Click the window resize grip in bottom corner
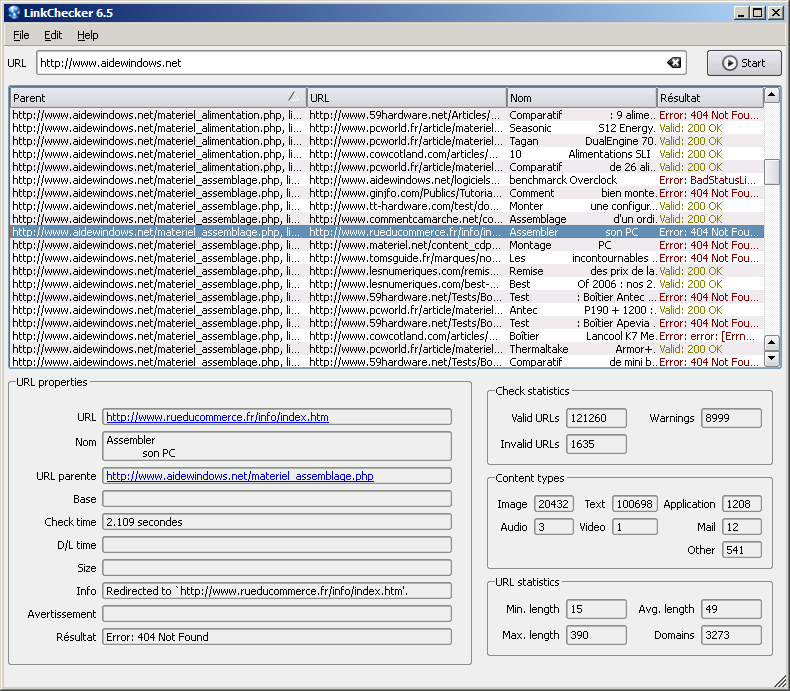 click(x=781, y=682)
